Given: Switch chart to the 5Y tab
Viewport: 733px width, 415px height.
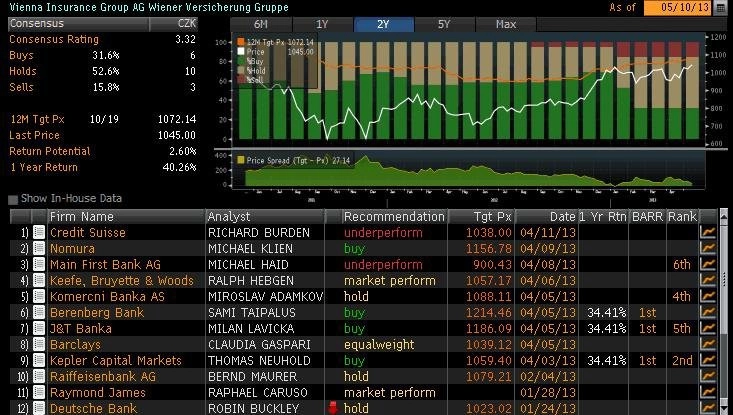Looking at the screenshot, I should click(x=444, y=24).
